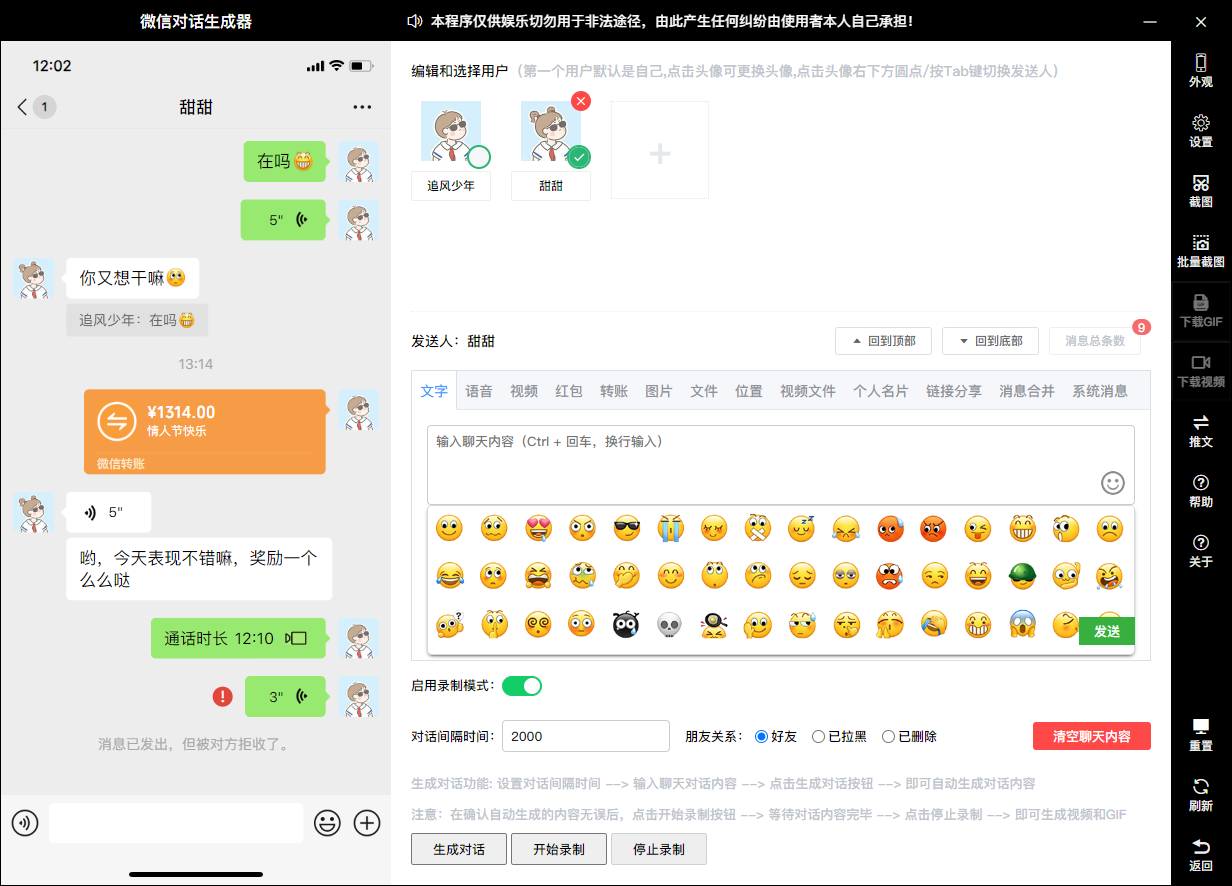This screenshot has height=886, width=1232.
Task: Open the 回到底部 dropdown
Action: click(x=989, y=341)
